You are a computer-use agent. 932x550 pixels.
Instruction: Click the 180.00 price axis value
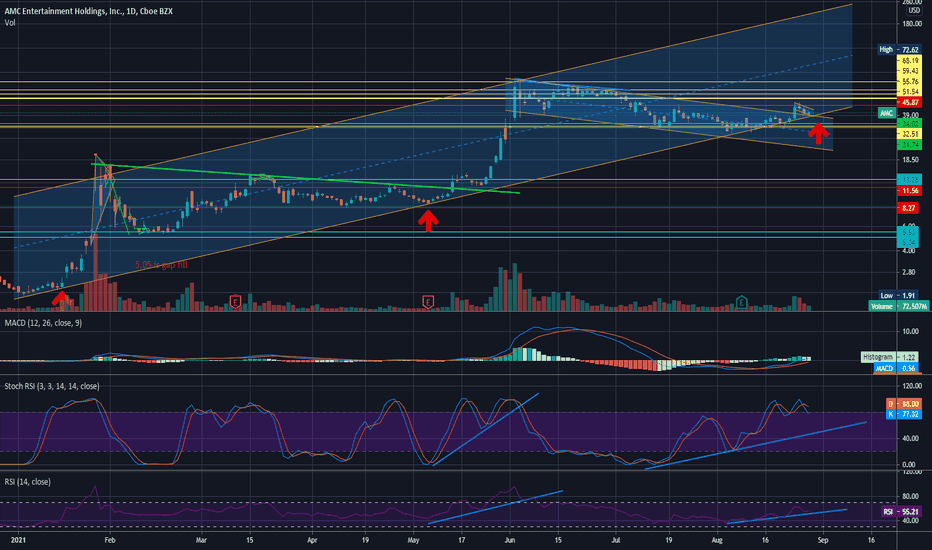tap(912, 24)
